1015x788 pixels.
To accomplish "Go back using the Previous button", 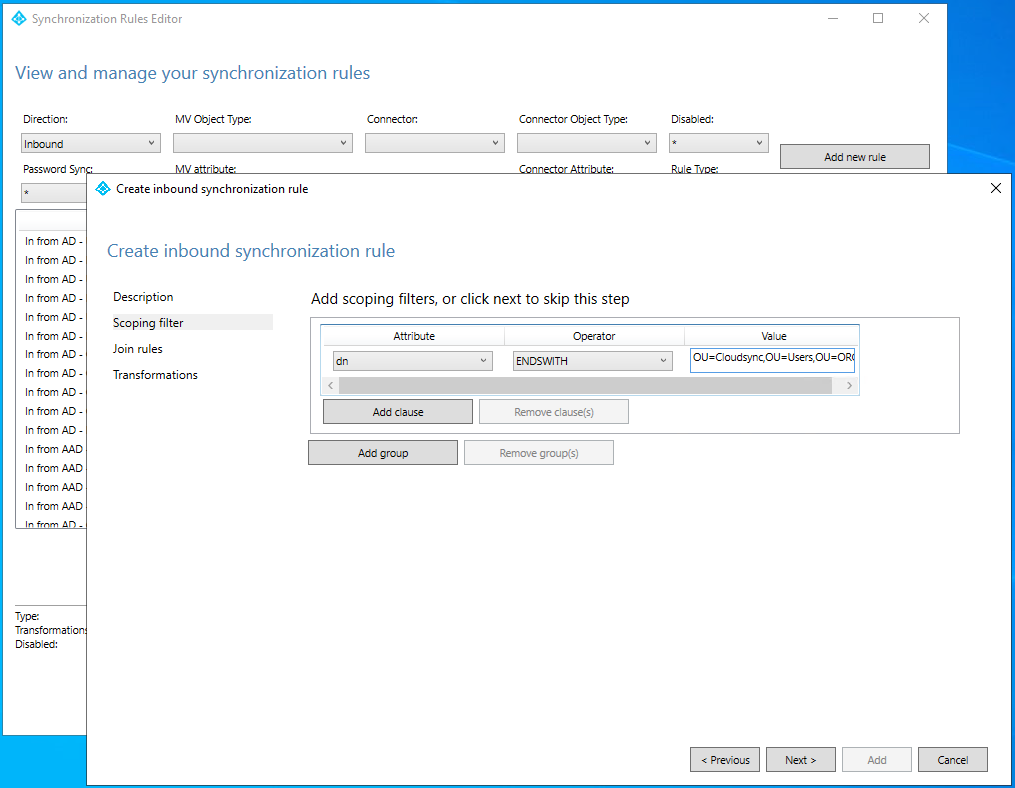I will (724, 759).
